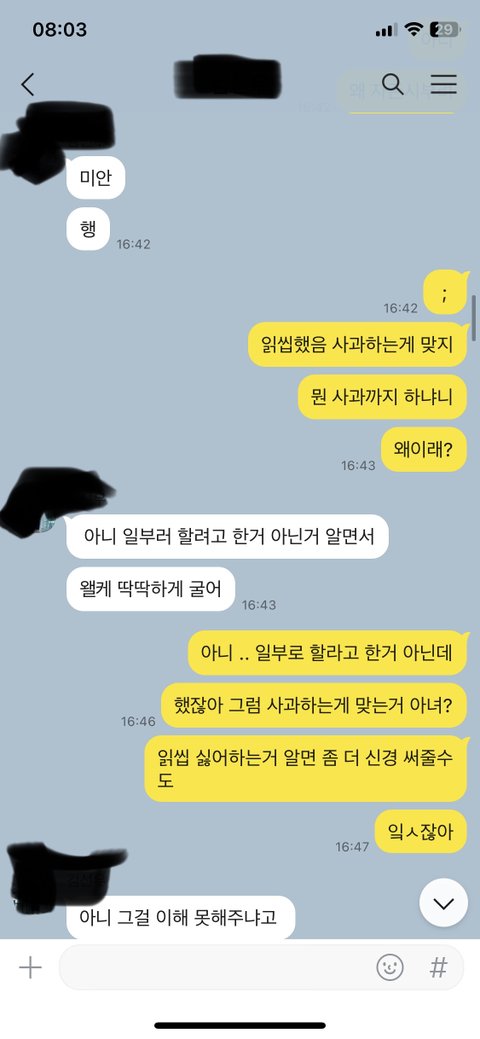Open chat search magnifier icon
Viewport: 480px width, 1039px height.
[x=392, y=84]
